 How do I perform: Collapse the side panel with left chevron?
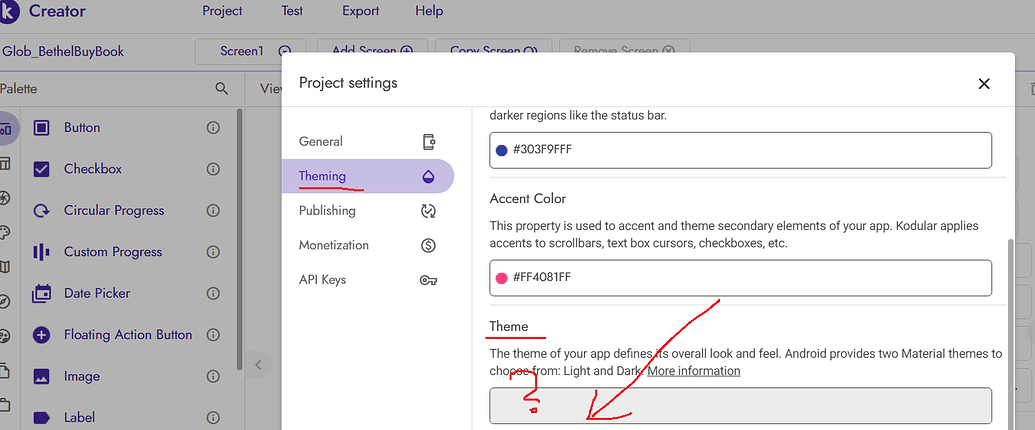pyautogui.click(x=258, y=365)
